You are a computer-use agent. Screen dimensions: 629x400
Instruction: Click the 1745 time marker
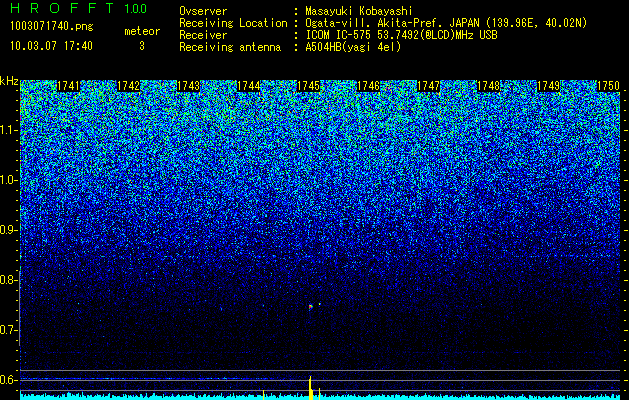coord(308,86)
